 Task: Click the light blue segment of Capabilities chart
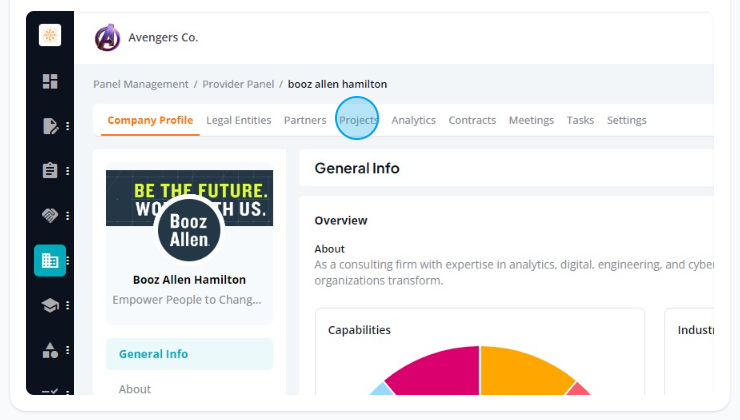[382, 390]
